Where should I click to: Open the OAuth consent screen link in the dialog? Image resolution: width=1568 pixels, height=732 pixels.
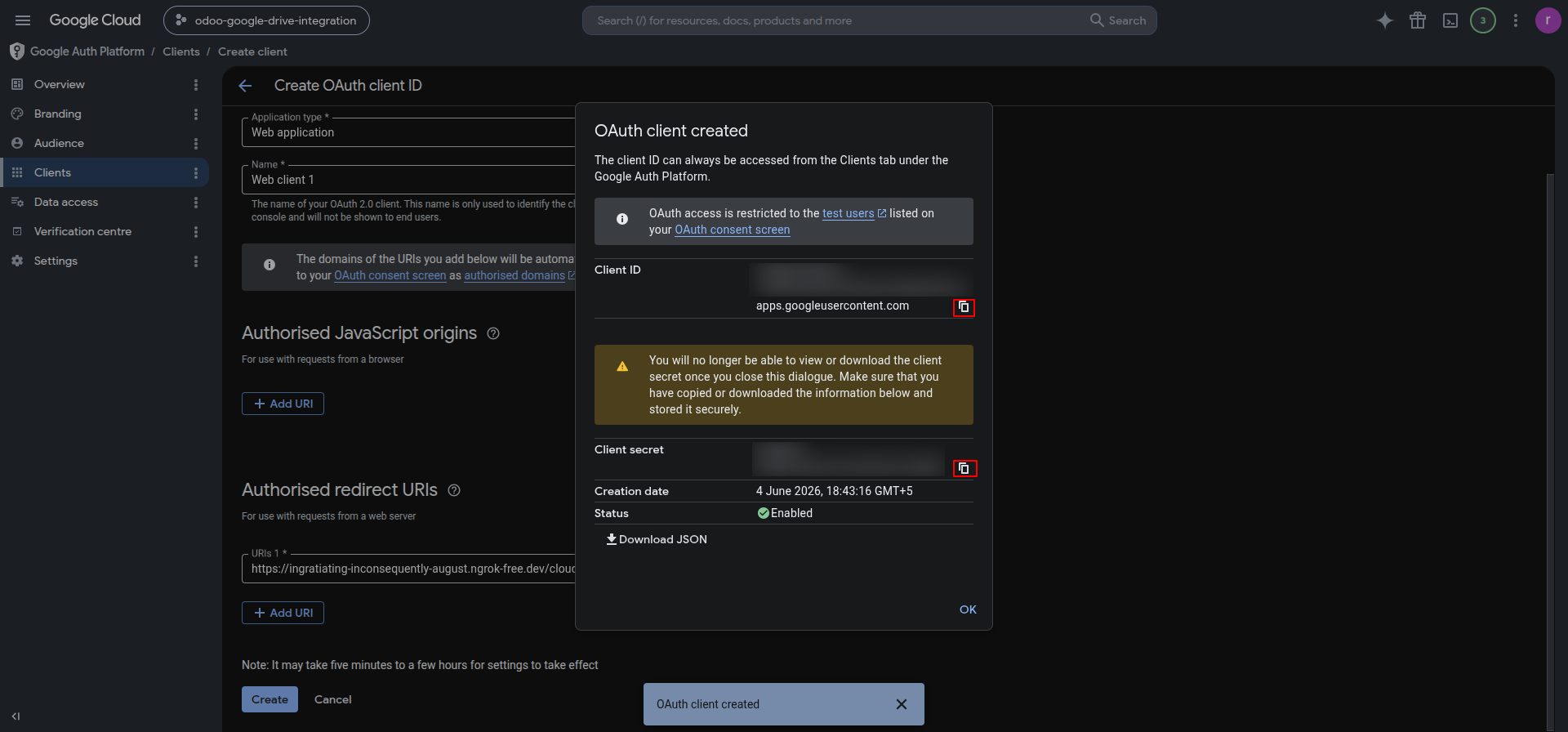coord(733,230)
